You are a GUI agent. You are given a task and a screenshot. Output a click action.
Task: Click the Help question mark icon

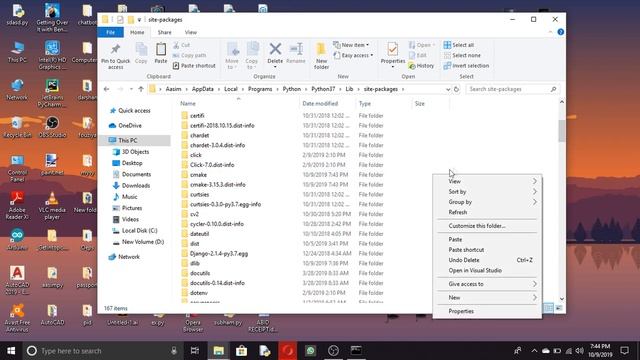[560, 32]
